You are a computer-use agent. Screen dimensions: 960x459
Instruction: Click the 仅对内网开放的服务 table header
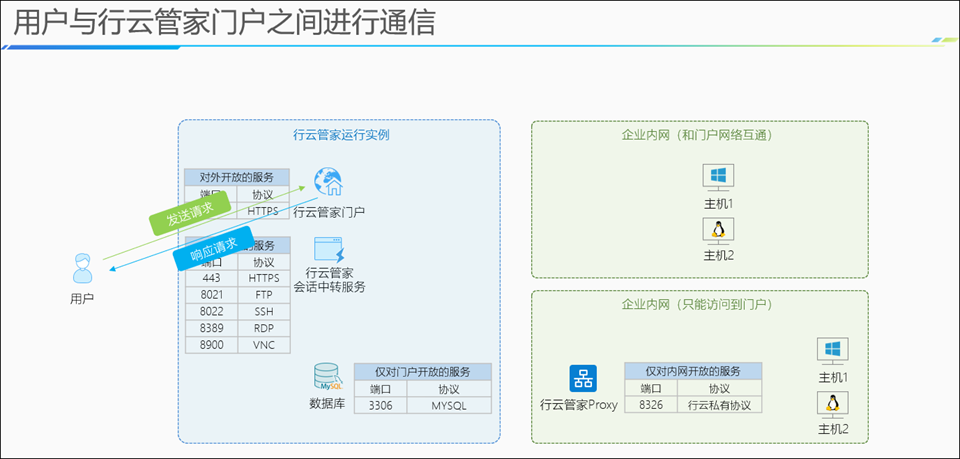[x=692, y=371]
